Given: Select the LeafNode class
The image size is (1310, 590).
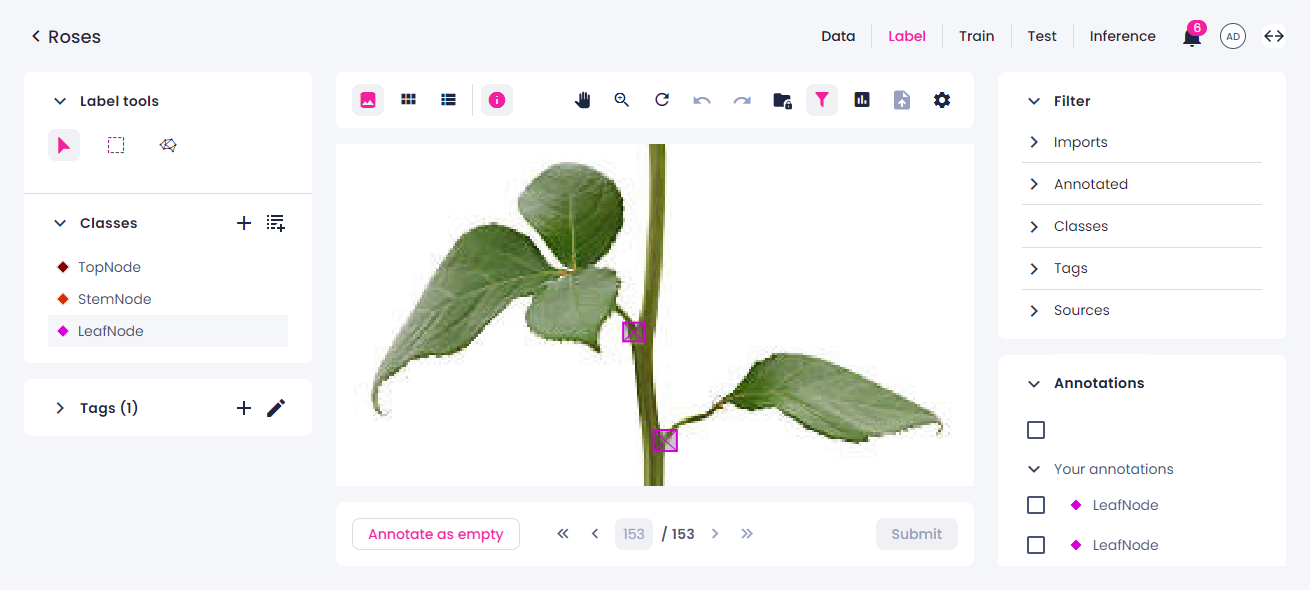Looking at the screenshot, I should (x=168, y=331).
